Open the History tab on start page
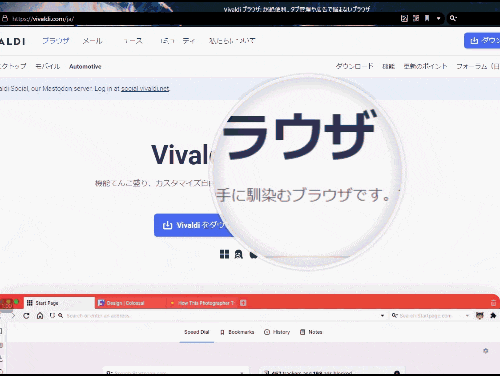500x376 pixels. point(277,332)
